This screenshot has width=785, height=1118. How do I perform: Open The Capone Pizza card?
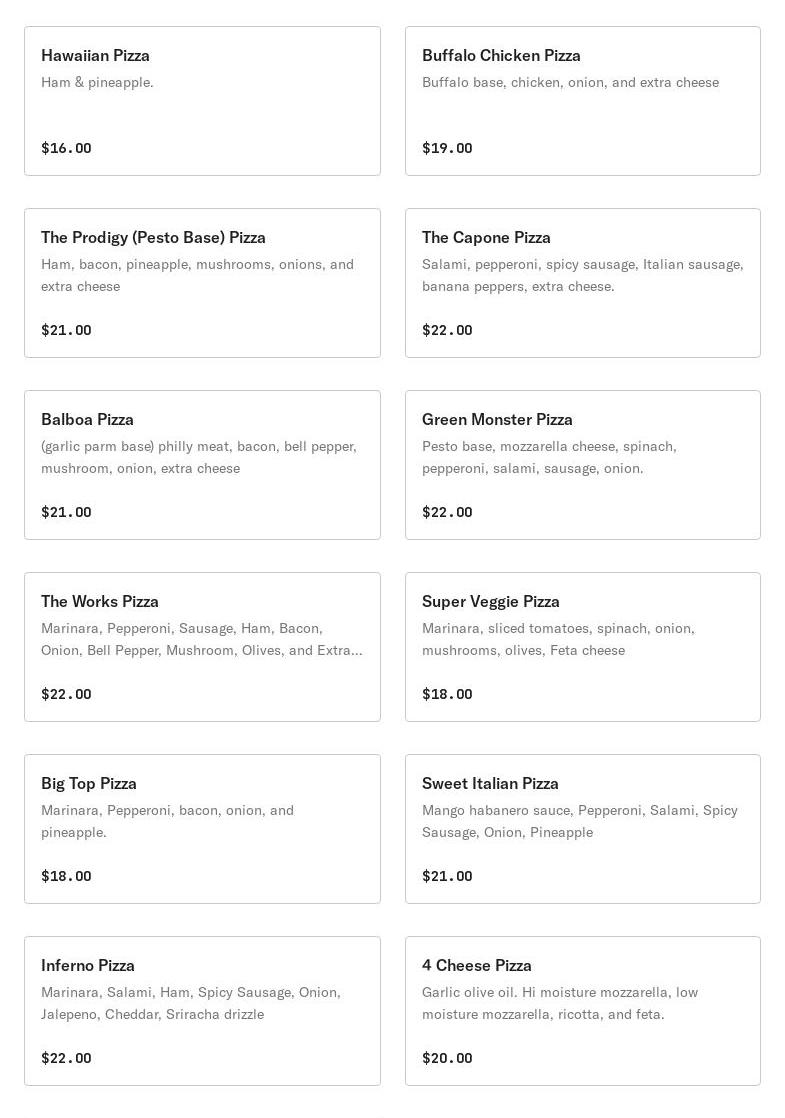click(583, 283)
